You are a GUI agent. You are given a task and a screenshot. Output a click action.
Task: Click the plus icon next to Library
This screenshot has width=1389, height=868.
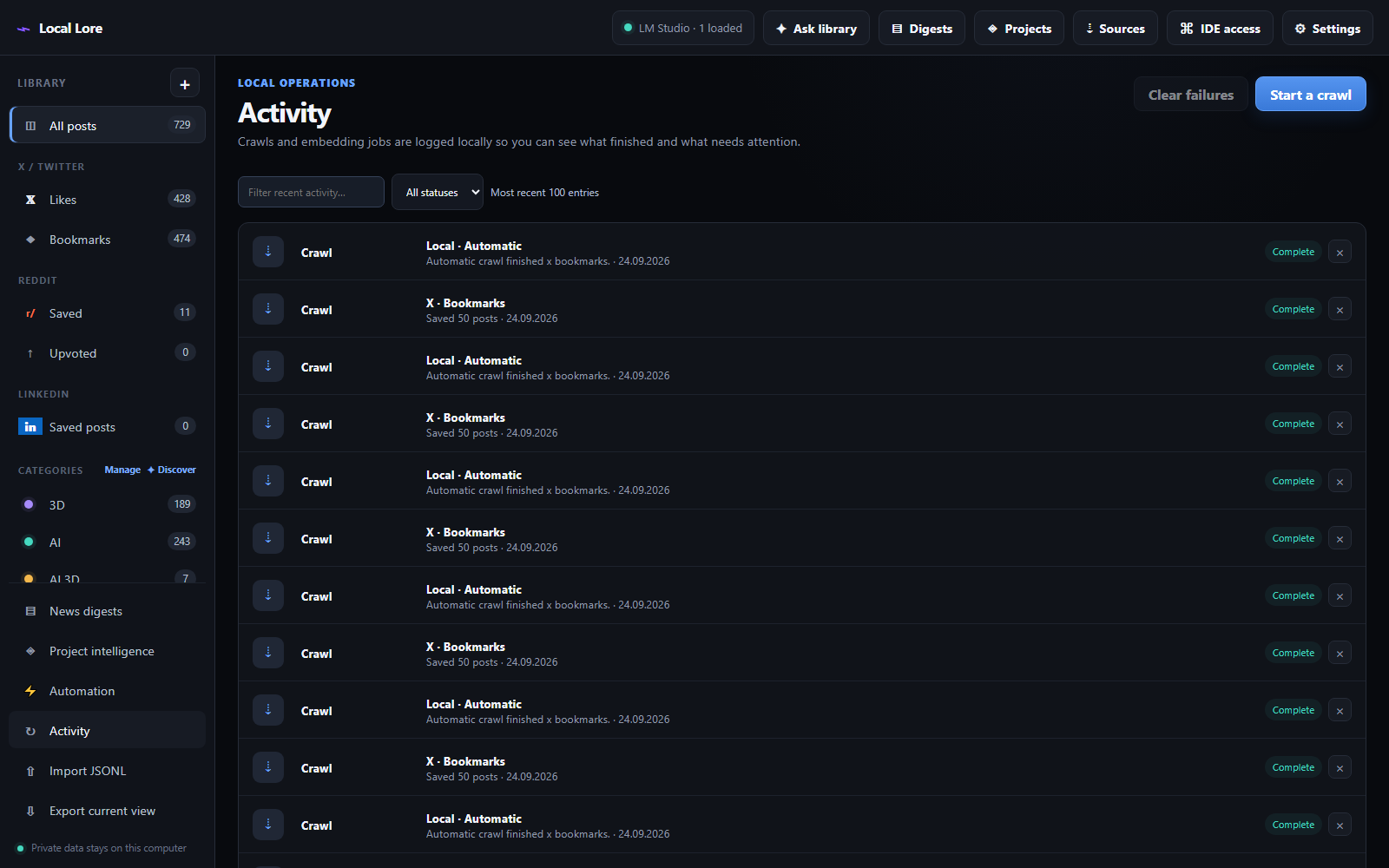tap(184, 83)
